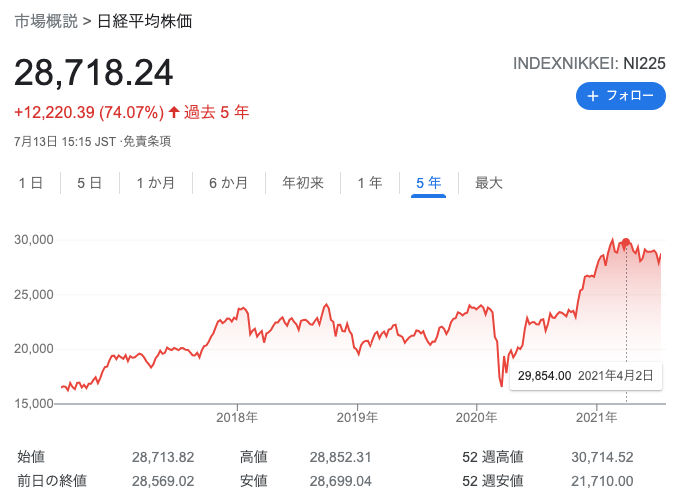
Task: Click the 2021年 axis label
Action: [x=597, y=417]
